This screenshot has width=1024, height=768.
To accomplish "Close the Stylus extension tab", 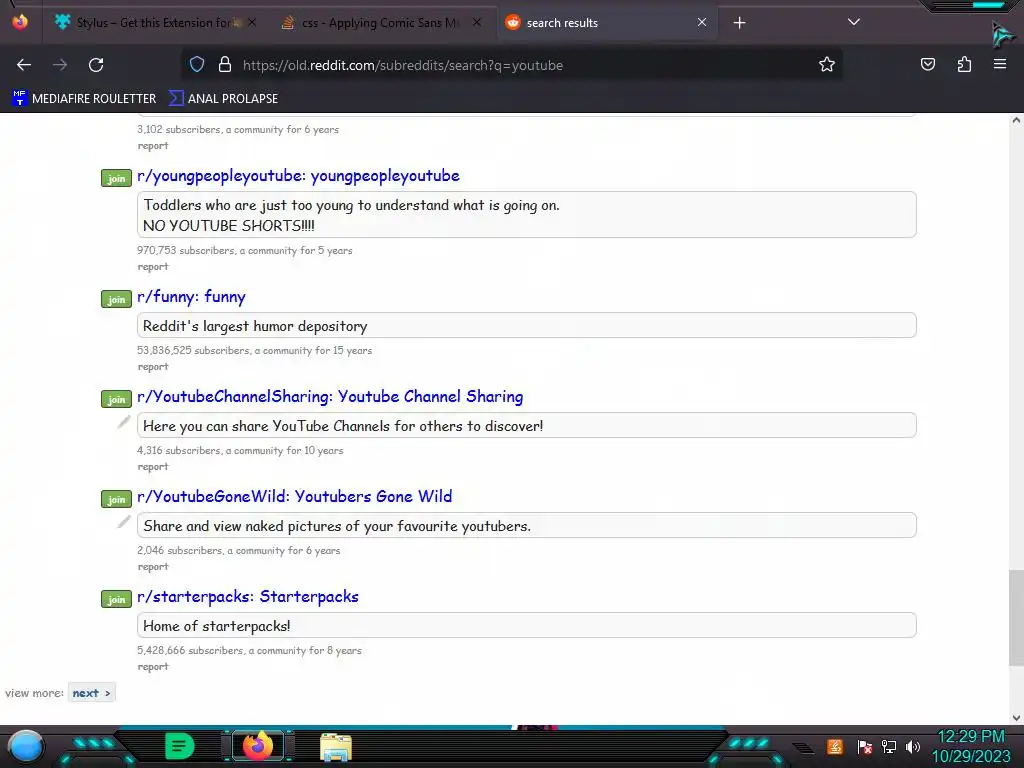I will tap(252, 23).
